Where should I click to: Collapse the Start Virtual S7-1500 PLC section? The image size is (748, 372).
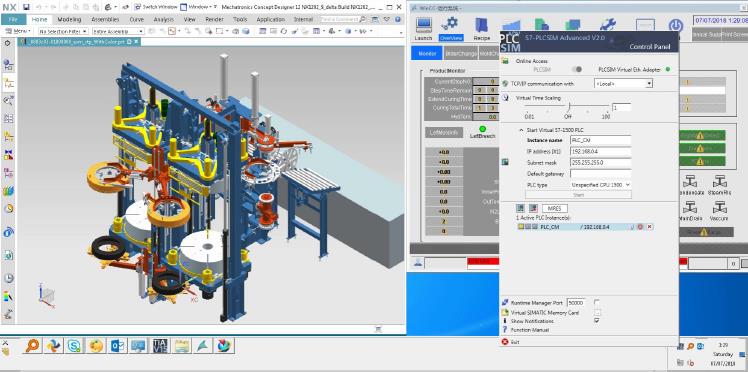(521, 130)
